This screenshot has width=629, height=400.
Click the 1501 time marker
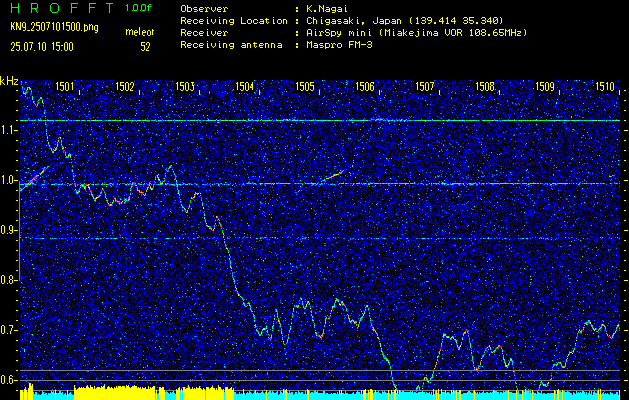pos(65,86)
